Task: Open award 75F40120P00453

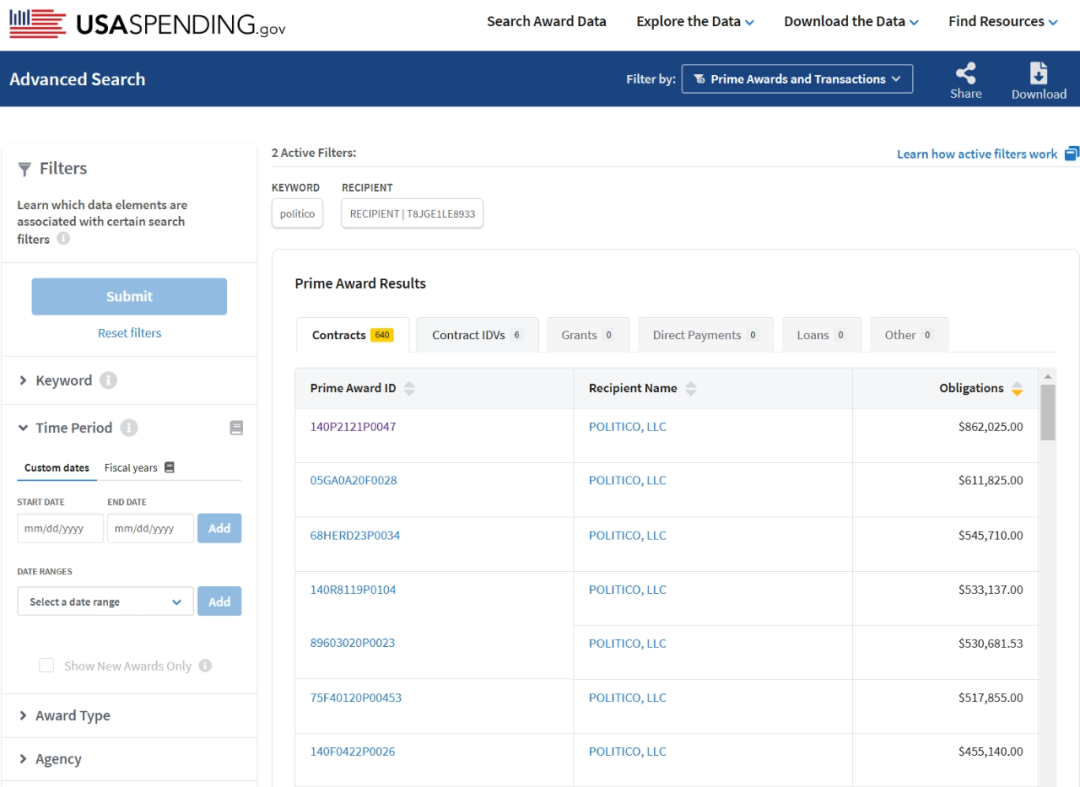Action: pyautogui.click(x=355, y=697)
